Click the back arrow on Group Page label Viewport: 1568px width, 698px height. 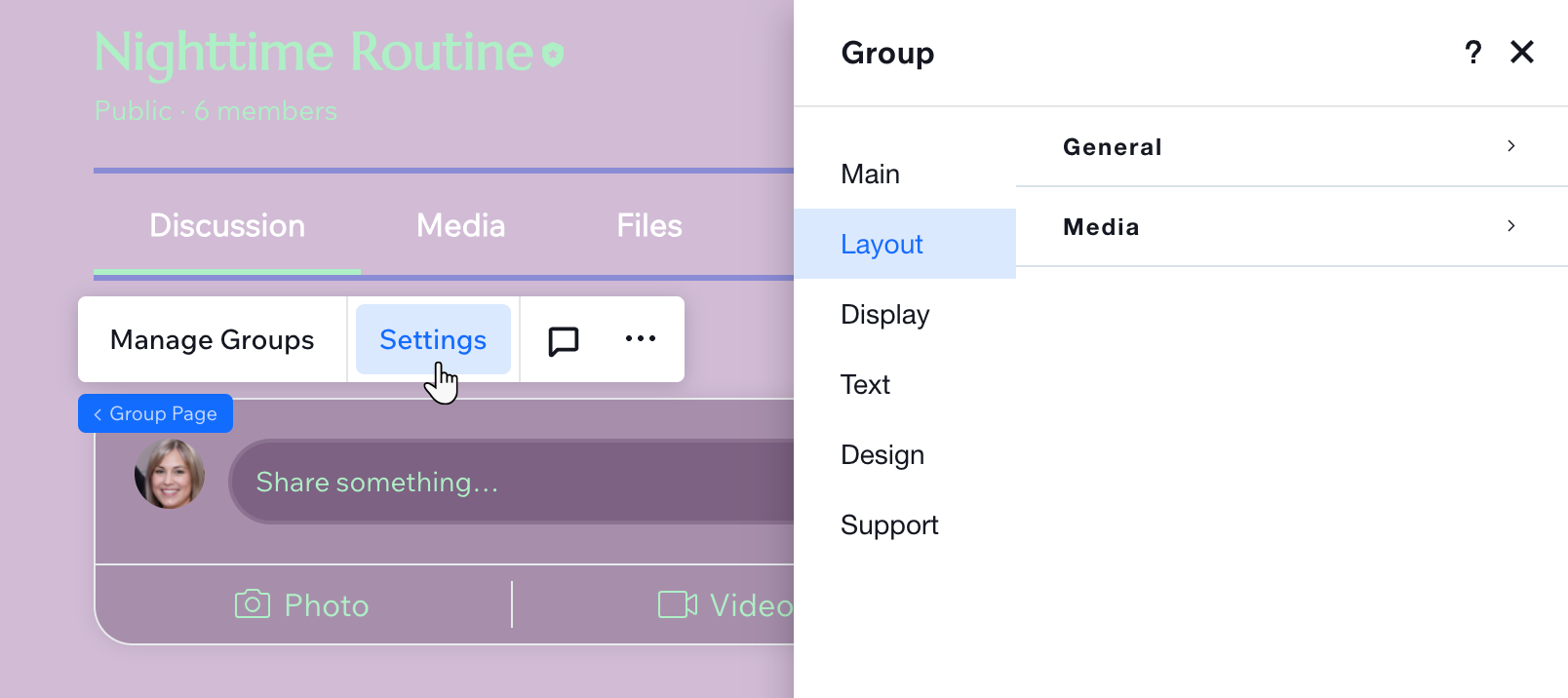[x=98, y=414]
